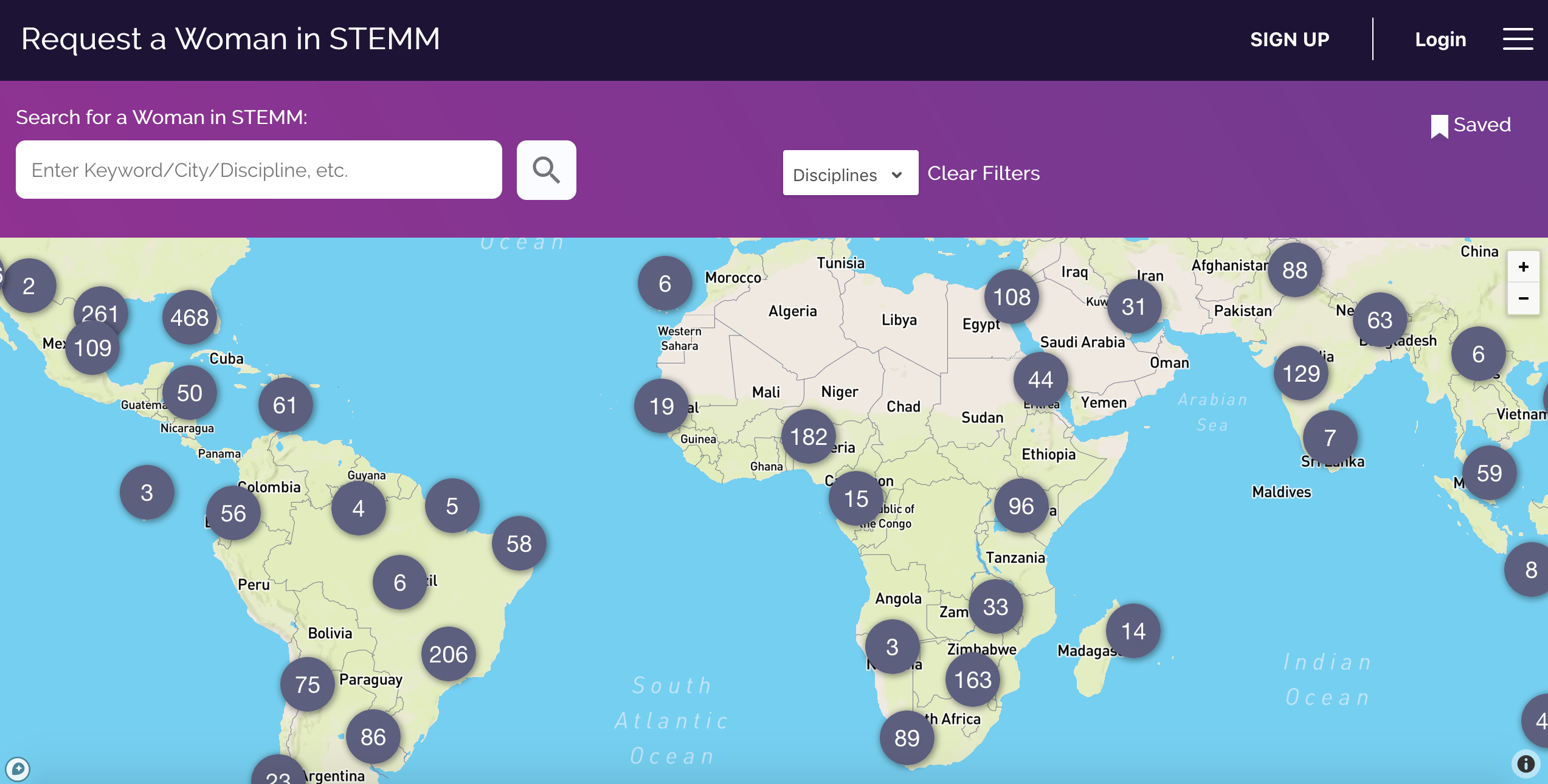This screenshot has height=784, width=1548.
Task: Zoom out with the map minus button
Action: coord(1523,298)
